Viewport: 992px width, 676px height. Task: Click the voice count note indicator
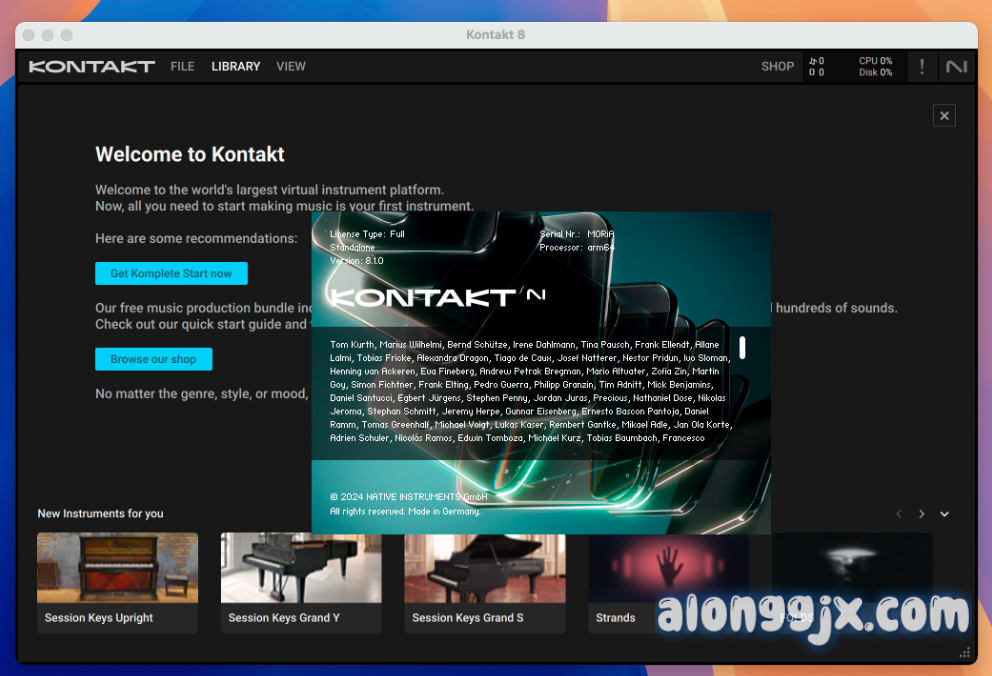(x=817, y=67)
